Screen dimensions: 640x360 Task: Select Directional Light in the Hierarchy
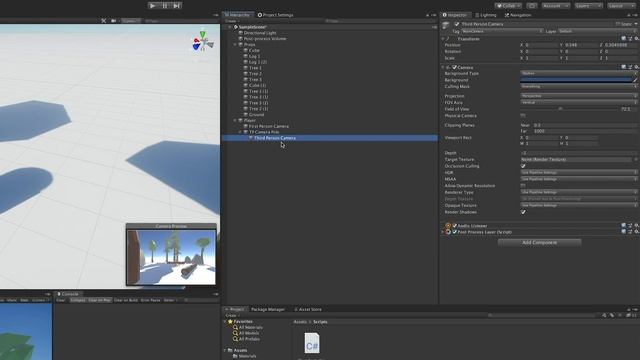(x=260, y=33)
